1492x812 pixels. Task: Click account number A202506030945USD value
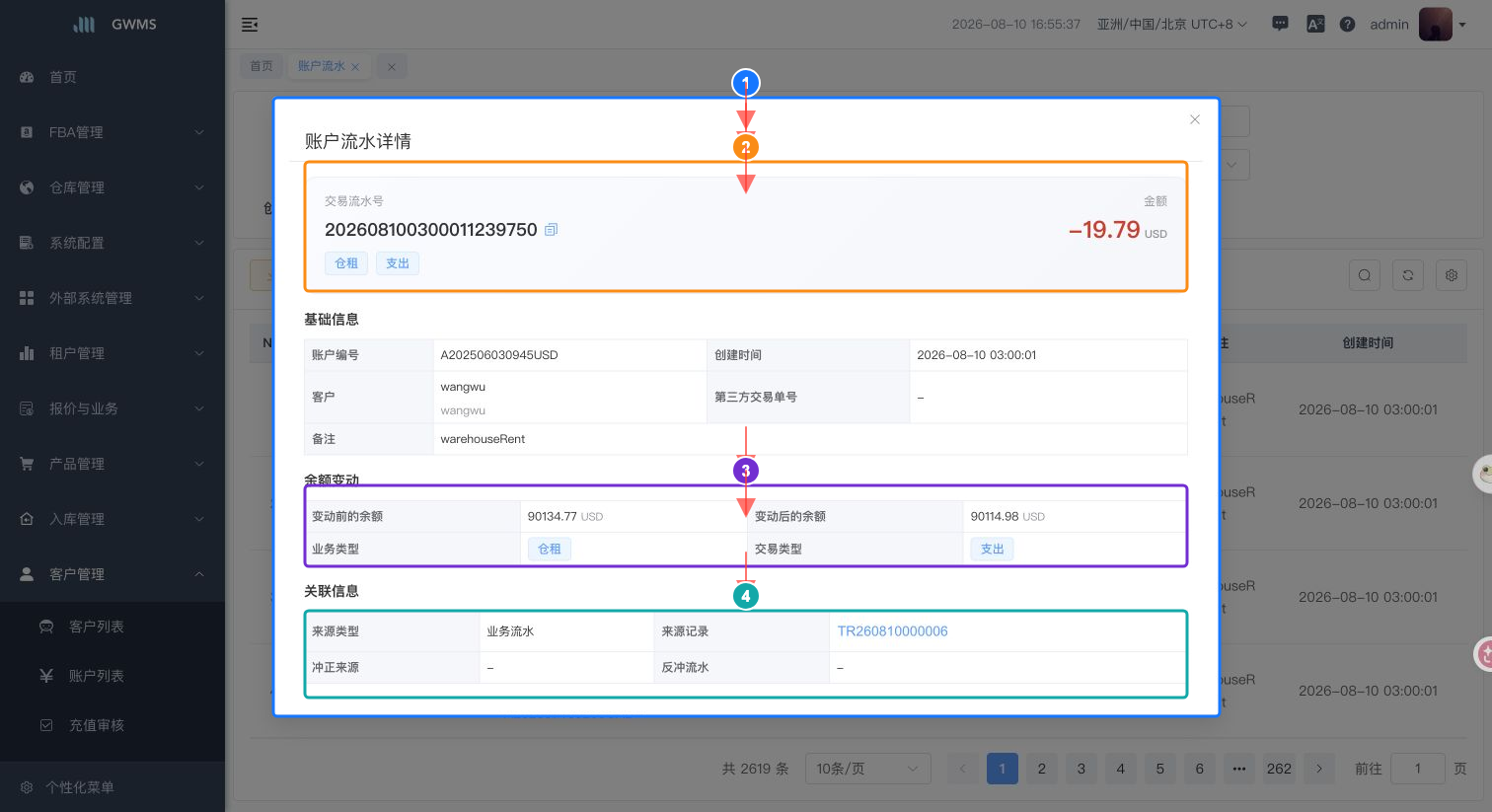click(x=499, y=355)
